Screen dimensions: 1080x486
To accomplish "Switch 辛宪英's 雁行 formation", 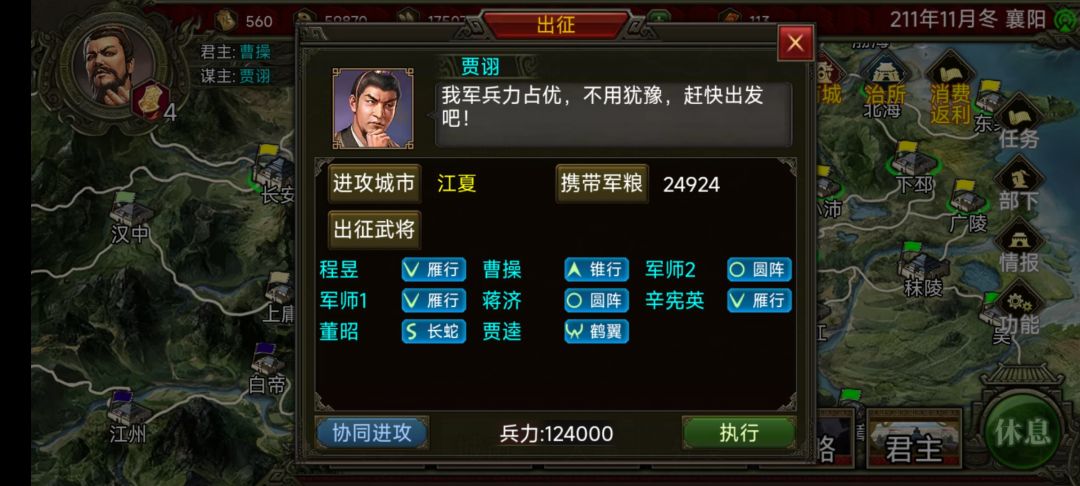I will (760, 300).
